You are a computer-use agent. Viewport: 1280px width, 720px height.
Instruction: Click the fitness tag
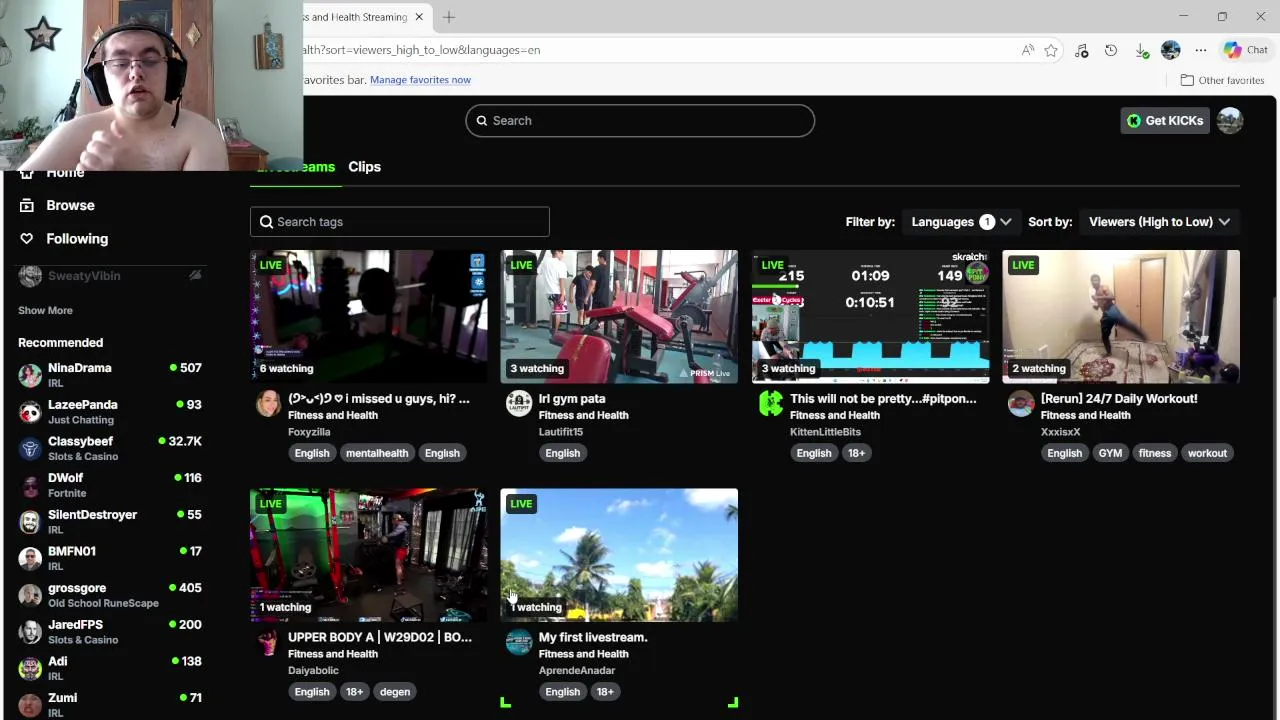pos(1154,453)
